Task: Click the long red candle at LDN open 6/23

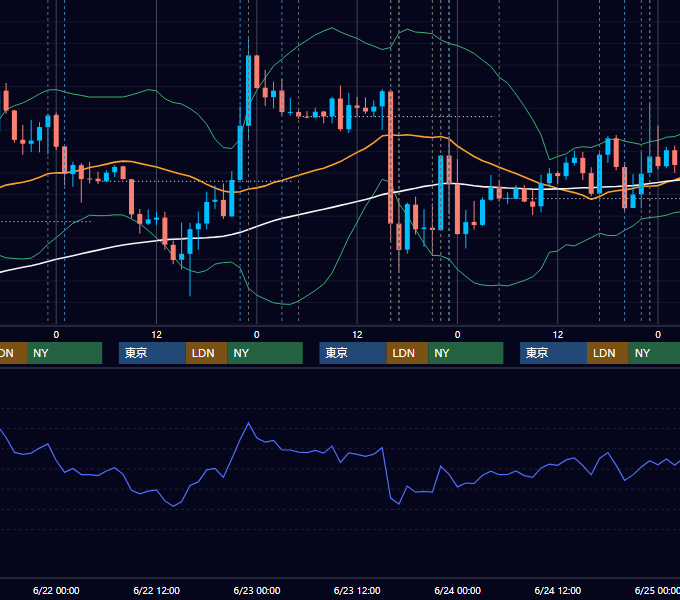Action: click(x=391, y=157)
